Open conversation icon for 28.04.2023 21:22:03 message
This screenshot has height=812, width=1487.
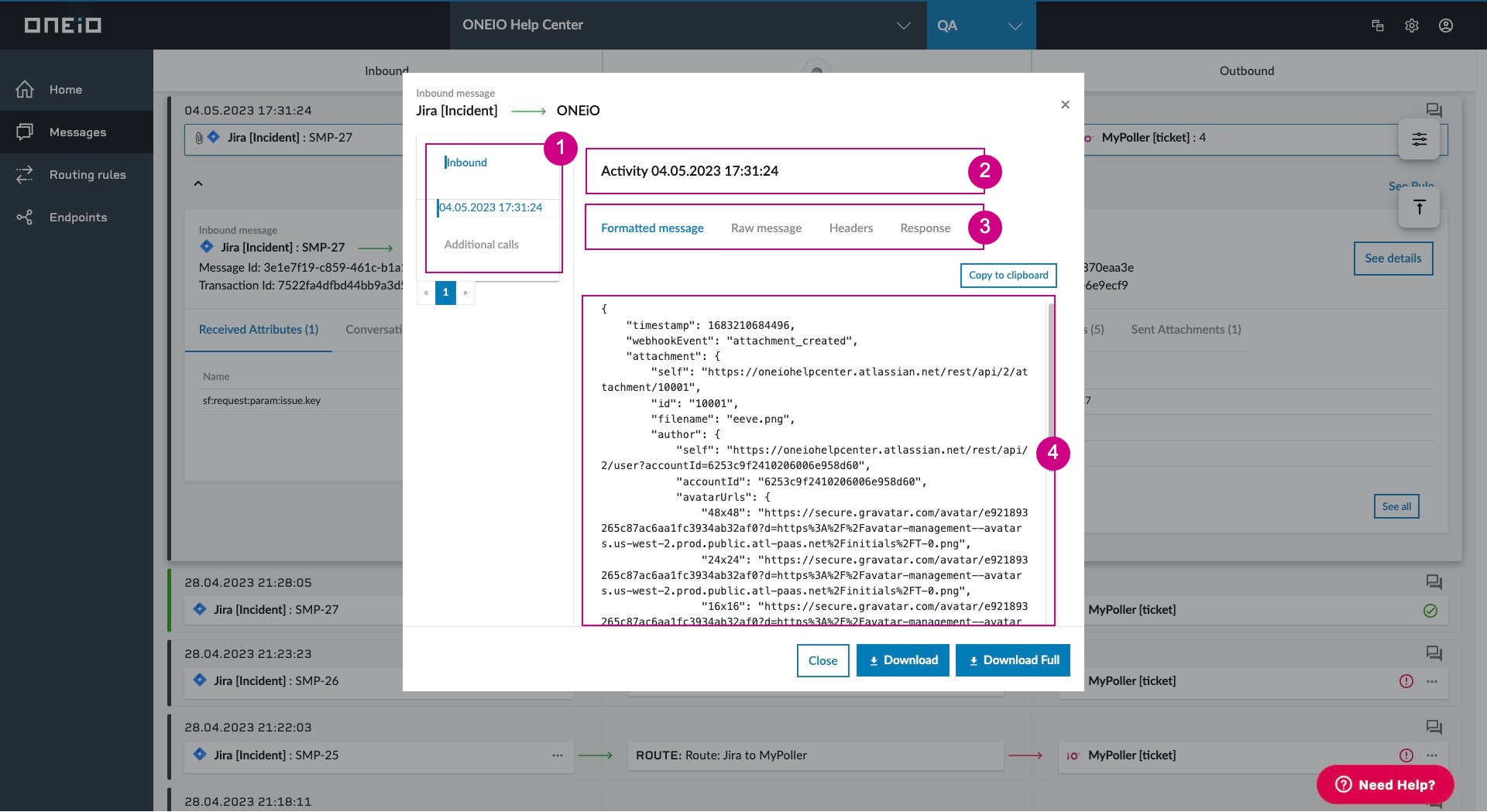tap(1434, 728)
